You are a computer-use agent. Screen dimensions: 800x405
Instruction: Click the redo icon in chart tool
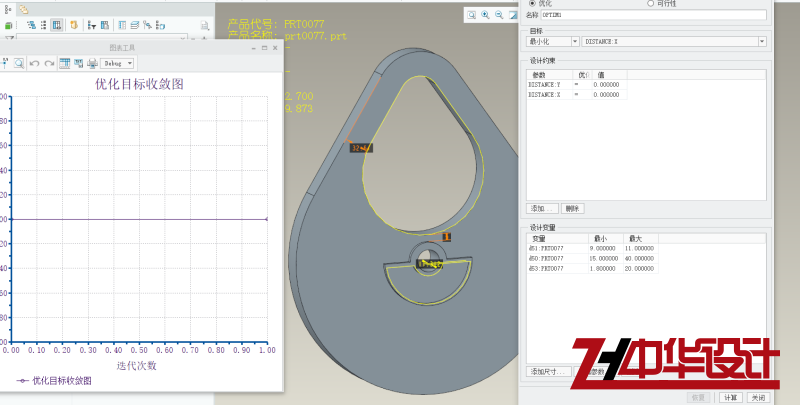click(x=48, y=63)
